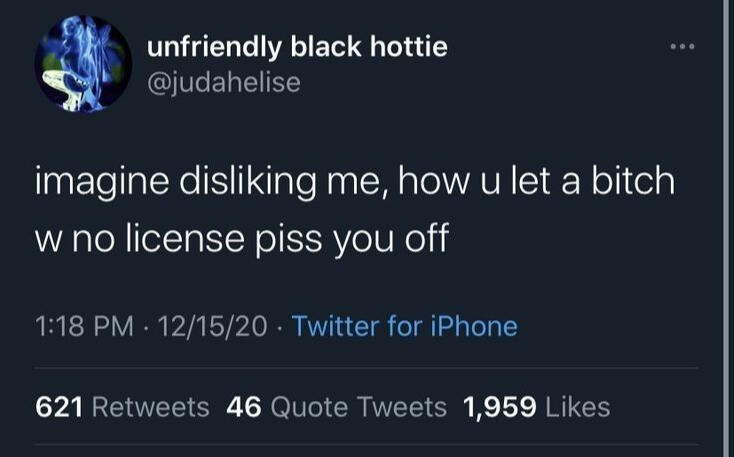Open the three-dot more options menu
The height and width of the screenshot is (457, 734).
pos(683,46)
